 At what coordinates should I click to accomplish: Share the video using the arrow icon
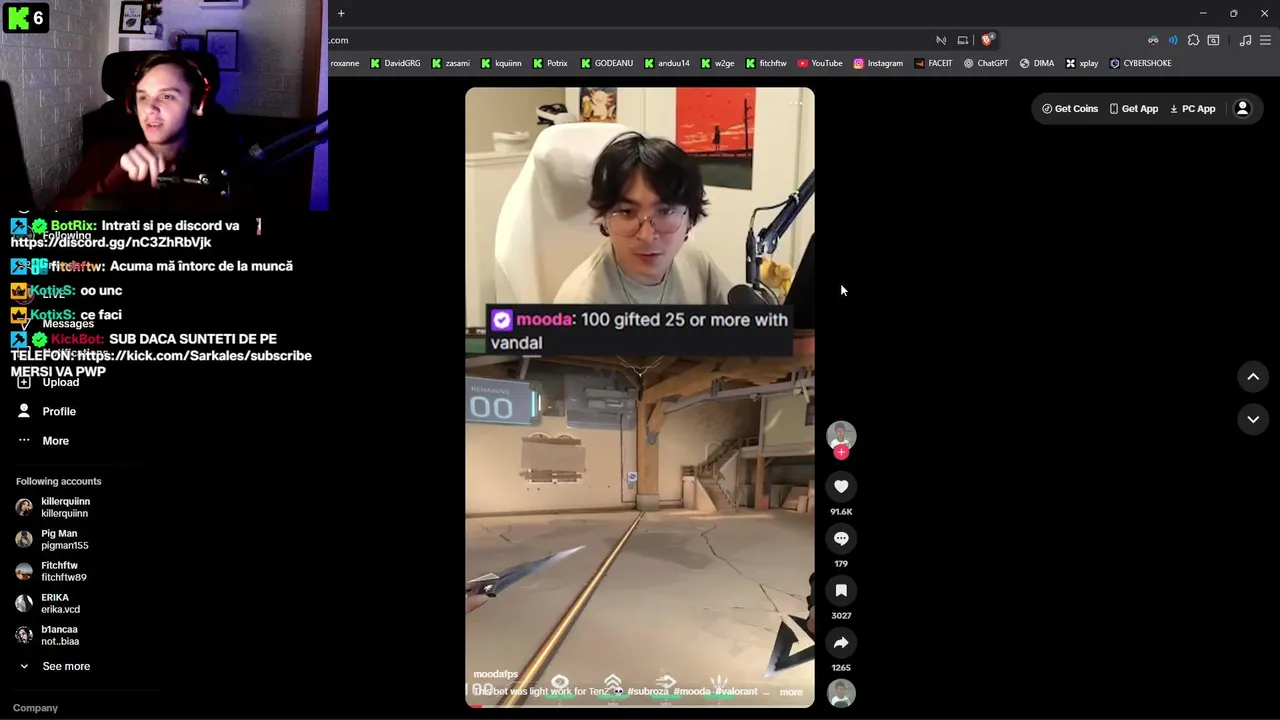[841, 643]
